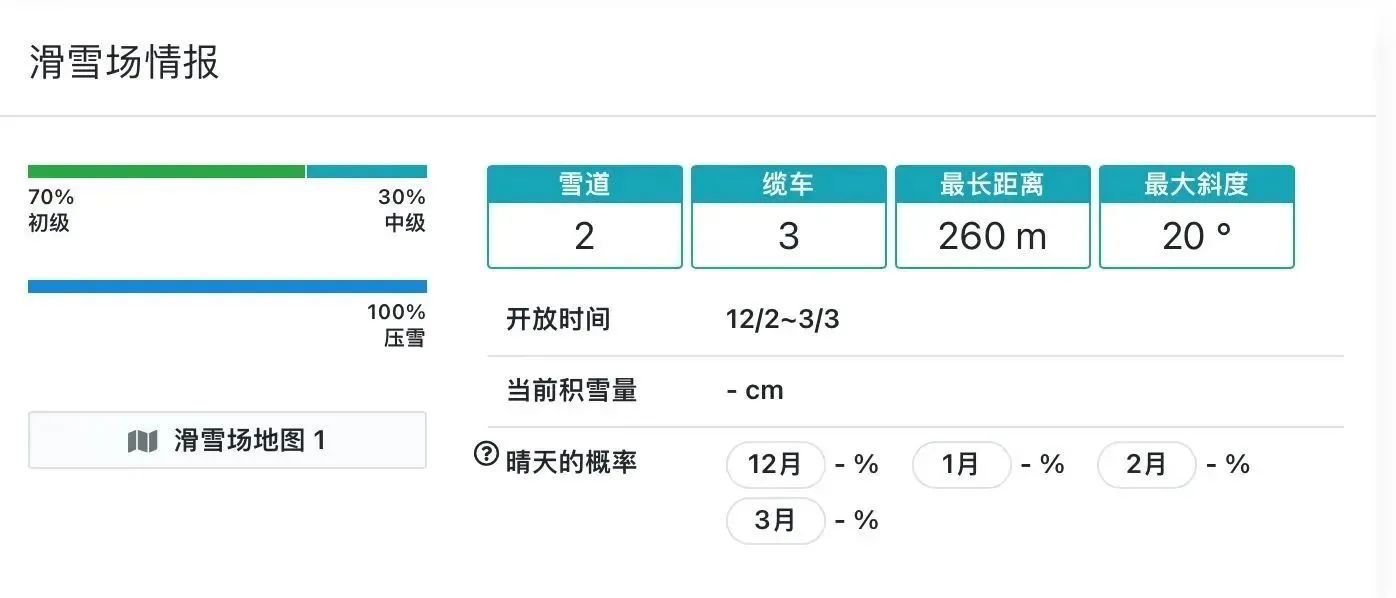Select the 12月 month pill

(x=775, y=465)
